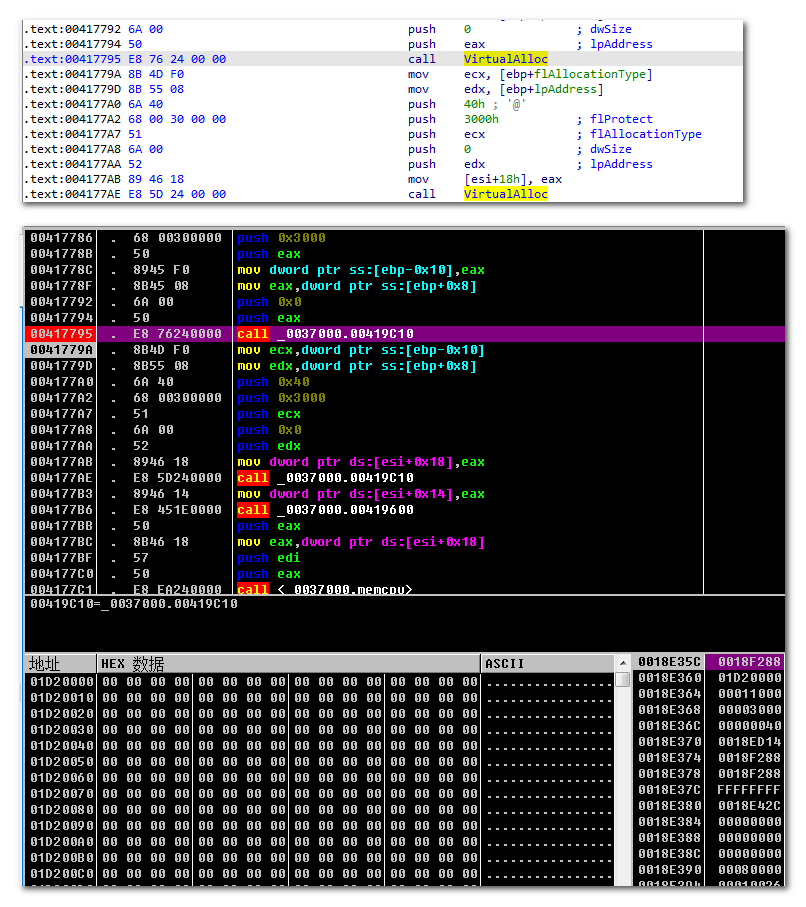Image resolution: width=806 pixels, height=907 pixels.
Task: Select debugger call row at 004177AE
Action: 404,478
